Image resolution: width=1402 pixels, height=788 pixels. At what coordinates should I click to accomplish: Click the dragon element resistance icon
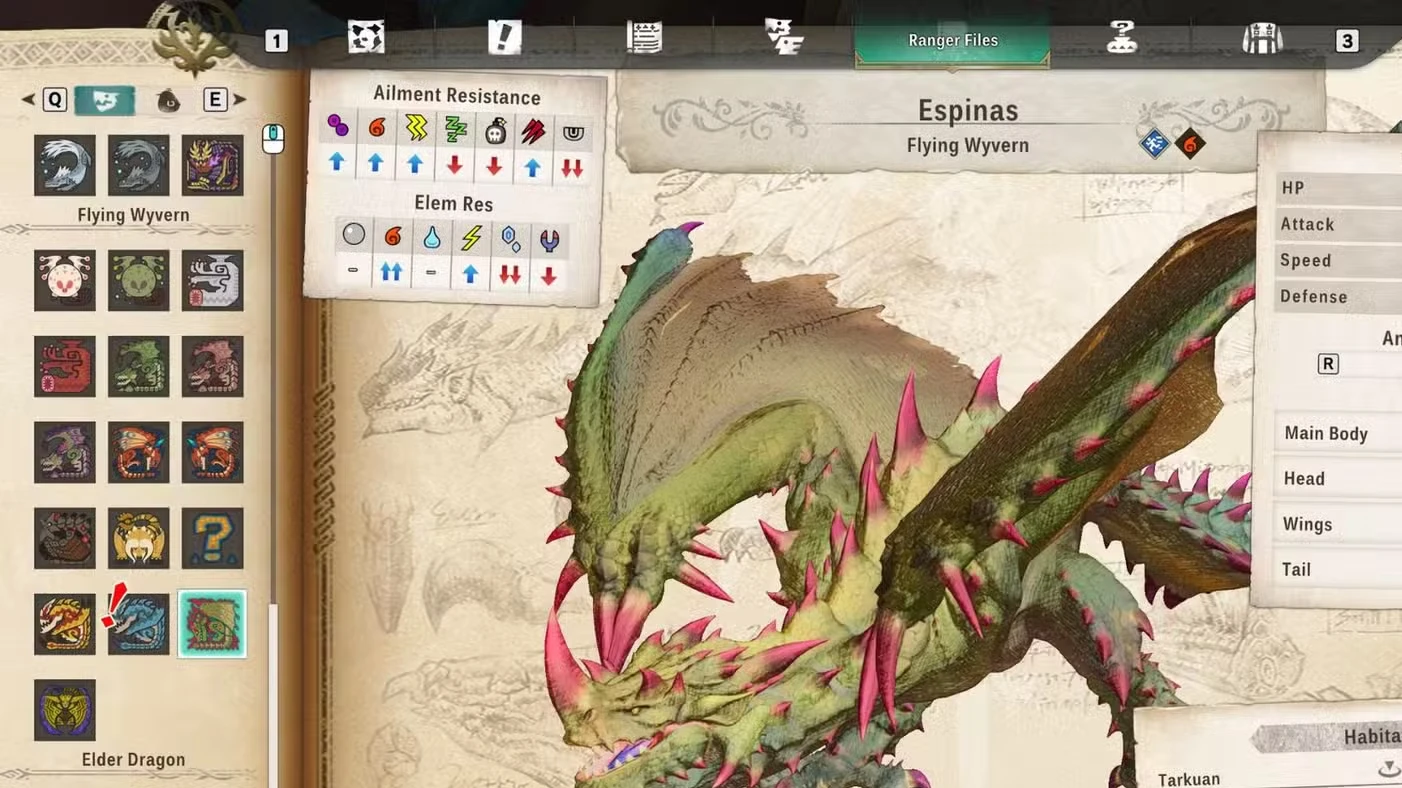coord(549,240)
